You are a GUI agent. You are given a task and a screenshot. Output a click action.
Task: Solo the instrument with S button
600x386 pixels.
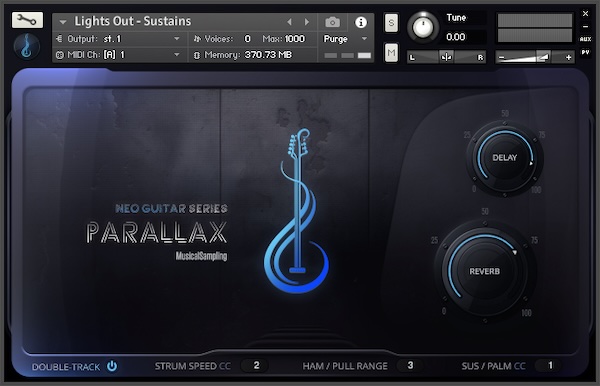click(x=391, y=23)
